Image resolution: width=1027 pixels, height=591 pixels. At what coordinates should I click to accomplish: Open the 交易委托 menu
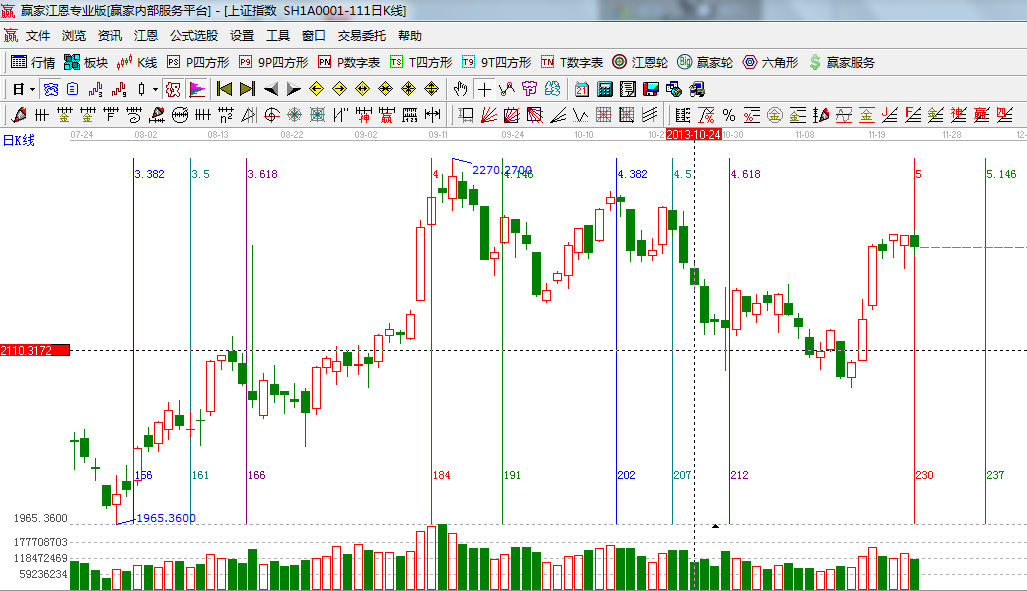tap(361, 35)
